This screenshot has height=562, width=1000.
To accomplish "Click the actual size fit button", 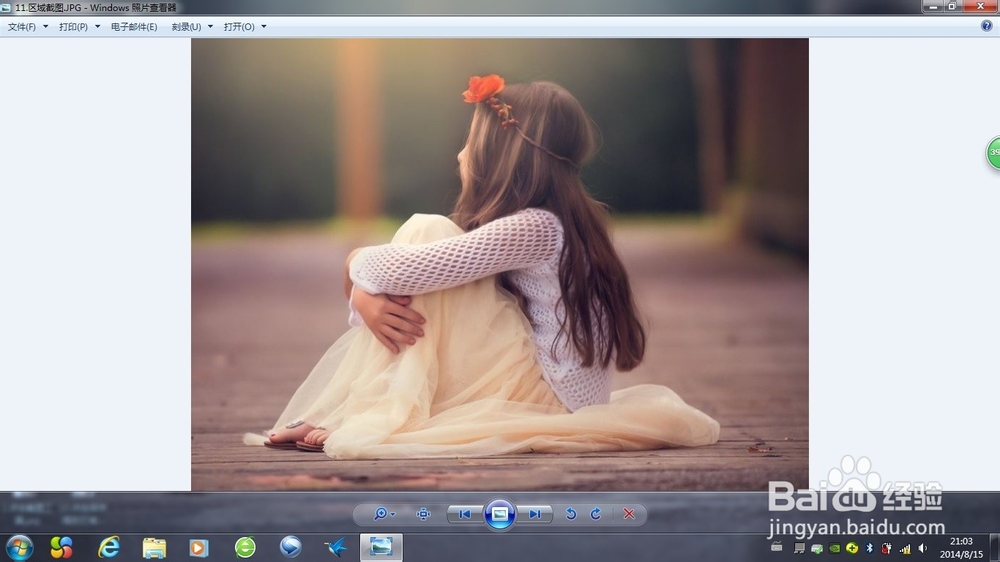I will point(423,514).
